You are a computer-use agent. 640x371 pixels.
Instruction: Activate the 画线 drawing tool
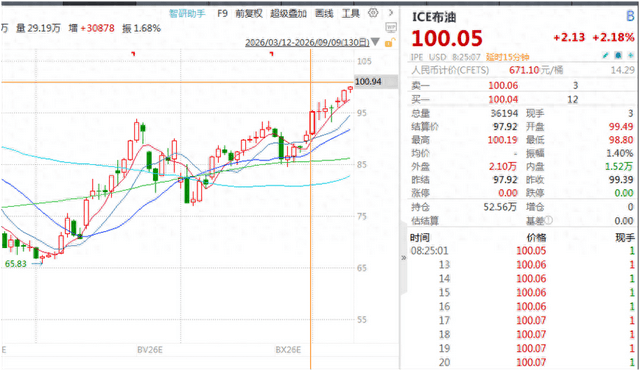click(324, 14)
